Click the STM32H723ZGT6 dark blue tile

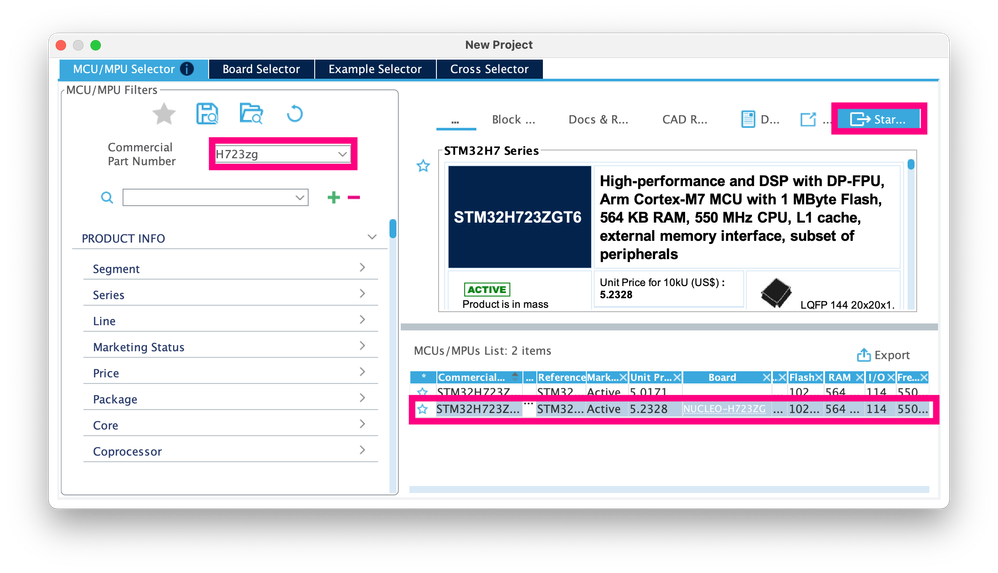(x=519, y=217)
